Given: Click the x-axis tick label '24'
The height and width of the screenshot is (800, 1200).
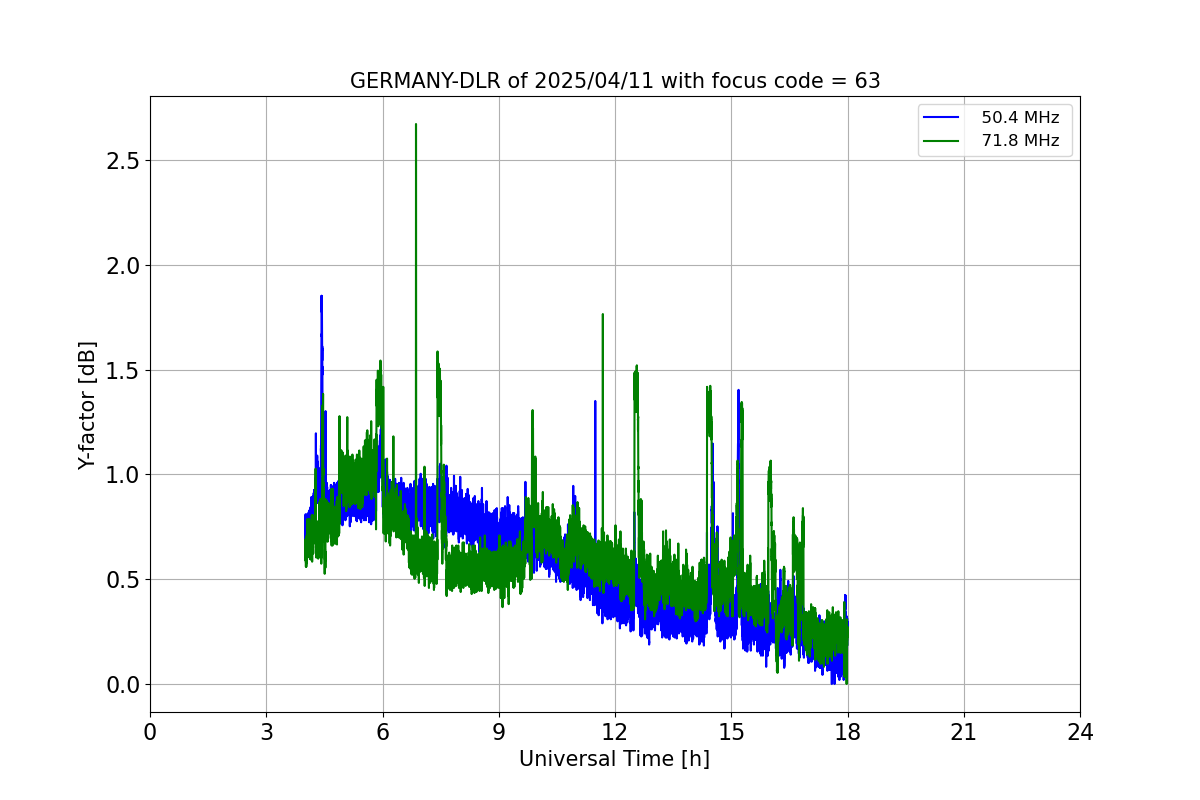Looking at the screenshot, I should click(1080, 732).
